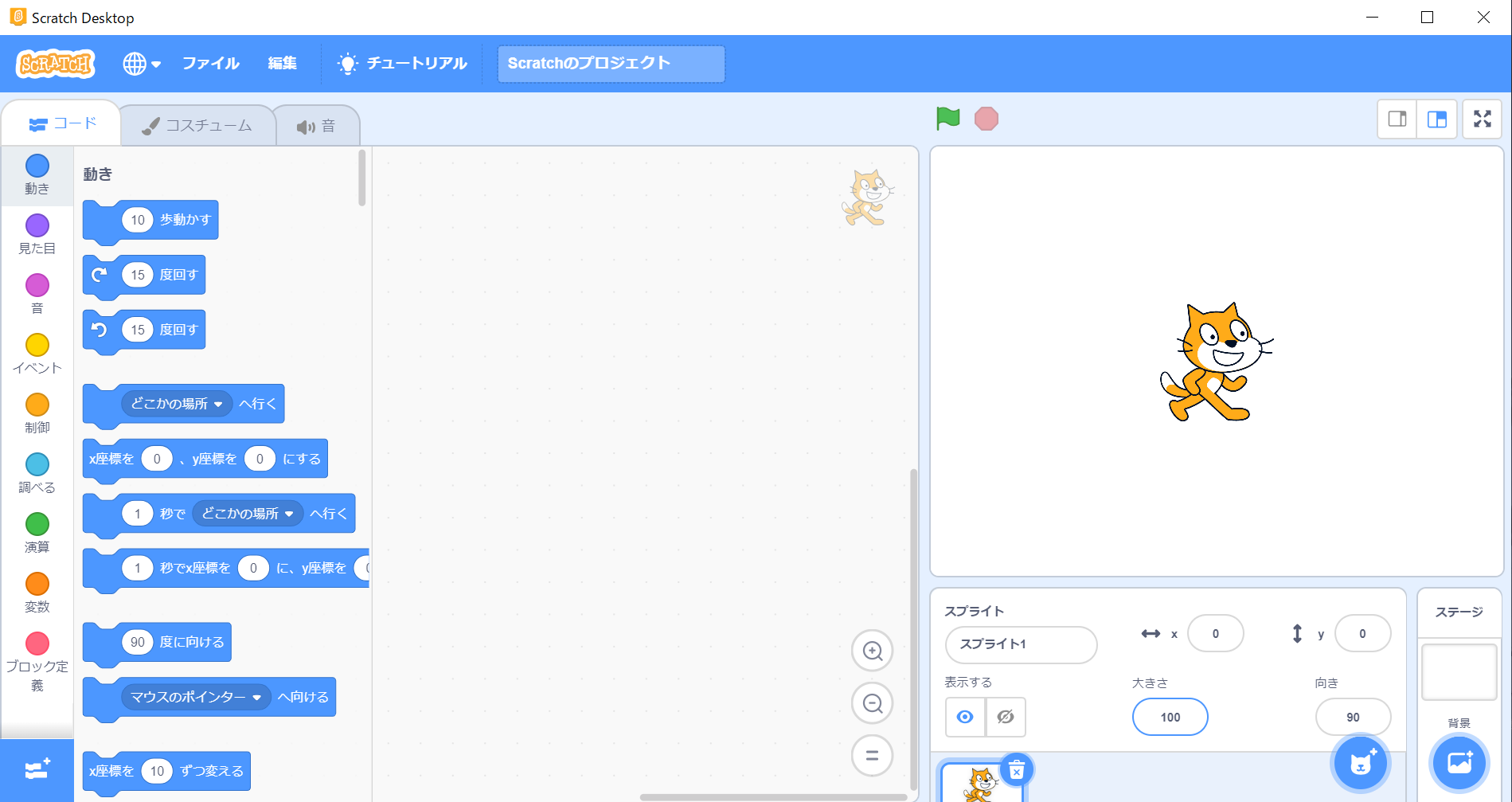Switch to large stage layout
Viewport: 1512px width, 802px height.
coord(1437,119)
